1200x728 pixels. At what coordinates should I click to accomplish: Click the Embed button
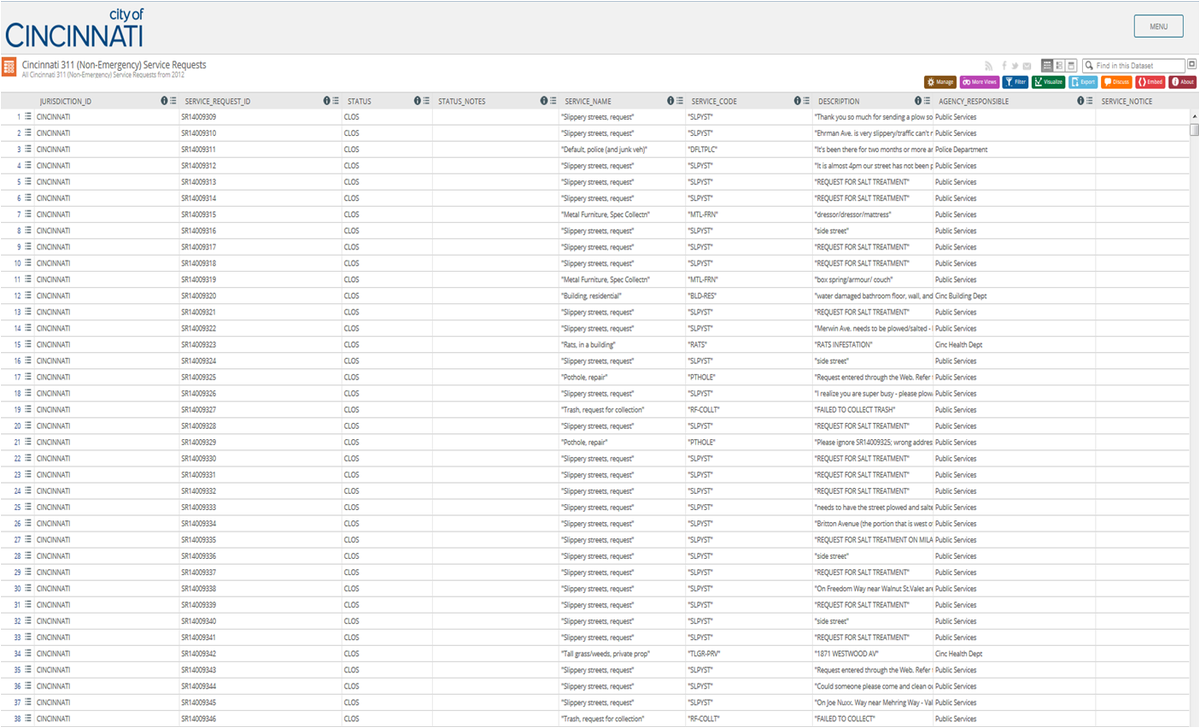click(x=1150, y=82)
